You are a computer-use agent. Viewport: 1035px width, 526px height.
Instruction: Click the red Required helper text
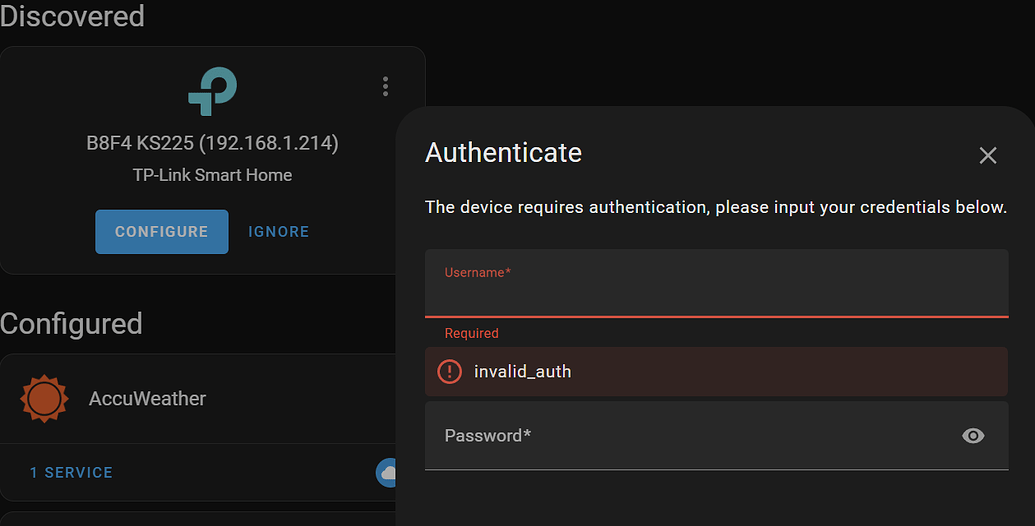pos(471,333)
